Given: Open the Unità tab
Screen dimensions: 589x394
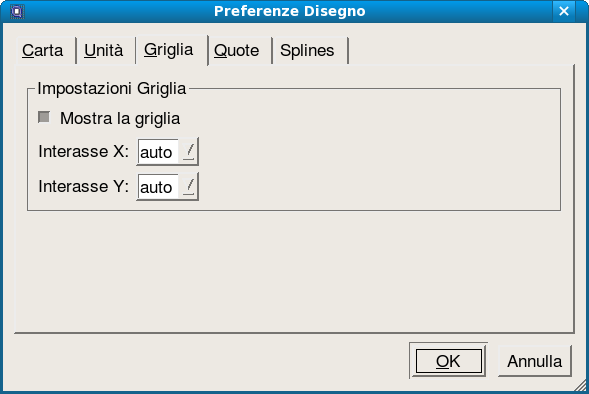Looking at the screenshot, I should pyautogui.click(x=104, y=50).
